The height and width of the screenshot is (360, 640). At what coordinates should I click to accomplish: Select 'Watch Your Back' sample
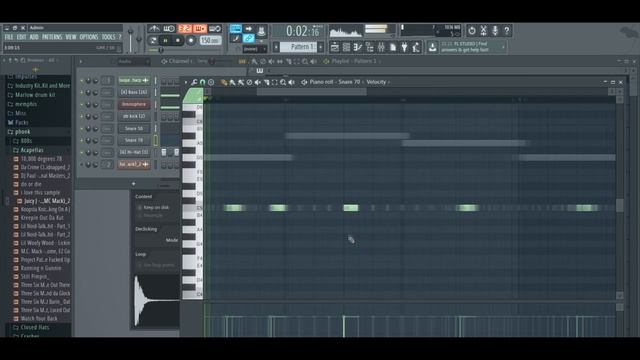[x=39, y=319]
